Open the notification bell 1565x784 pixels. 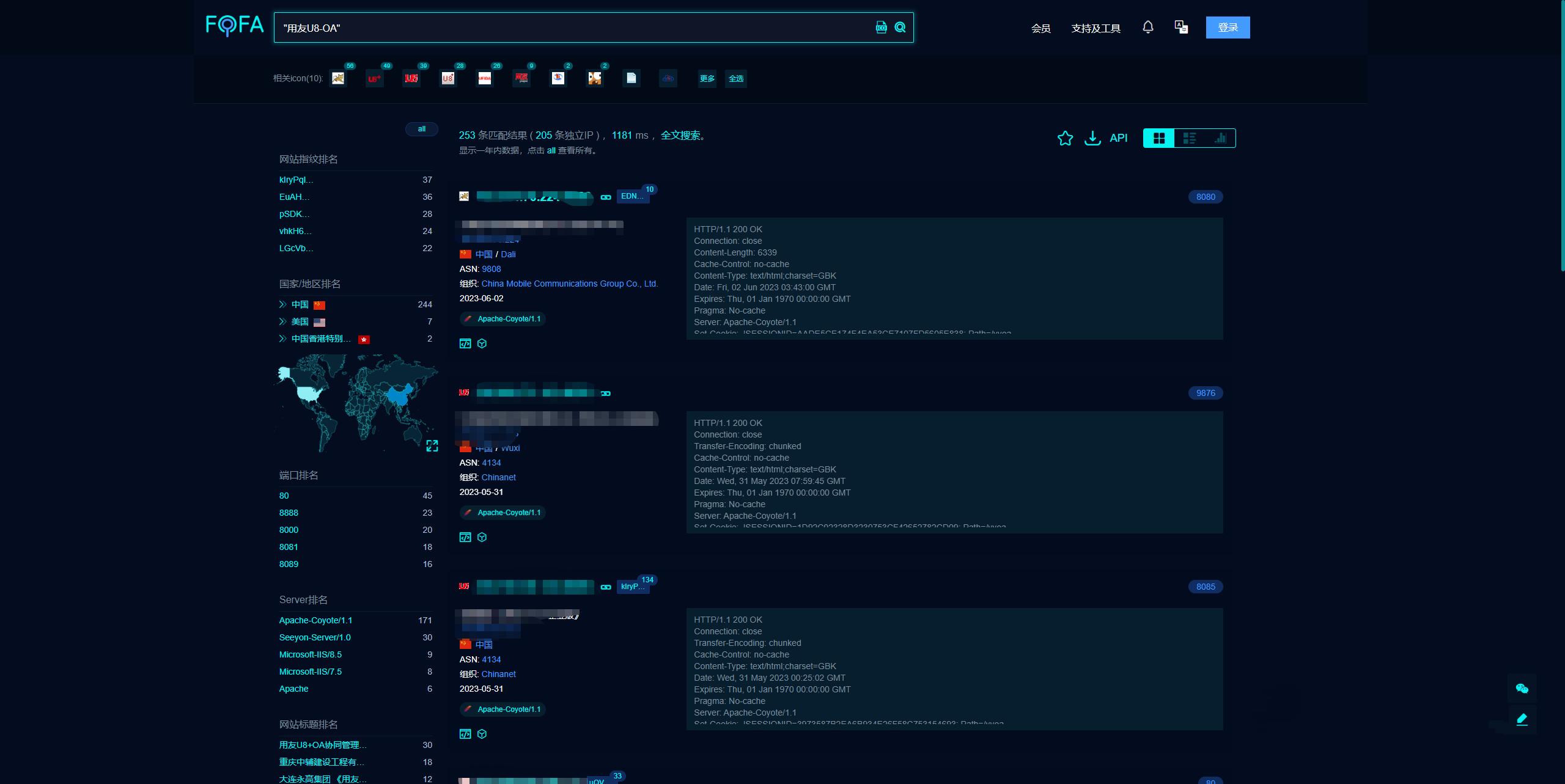tap(1148, 27)
